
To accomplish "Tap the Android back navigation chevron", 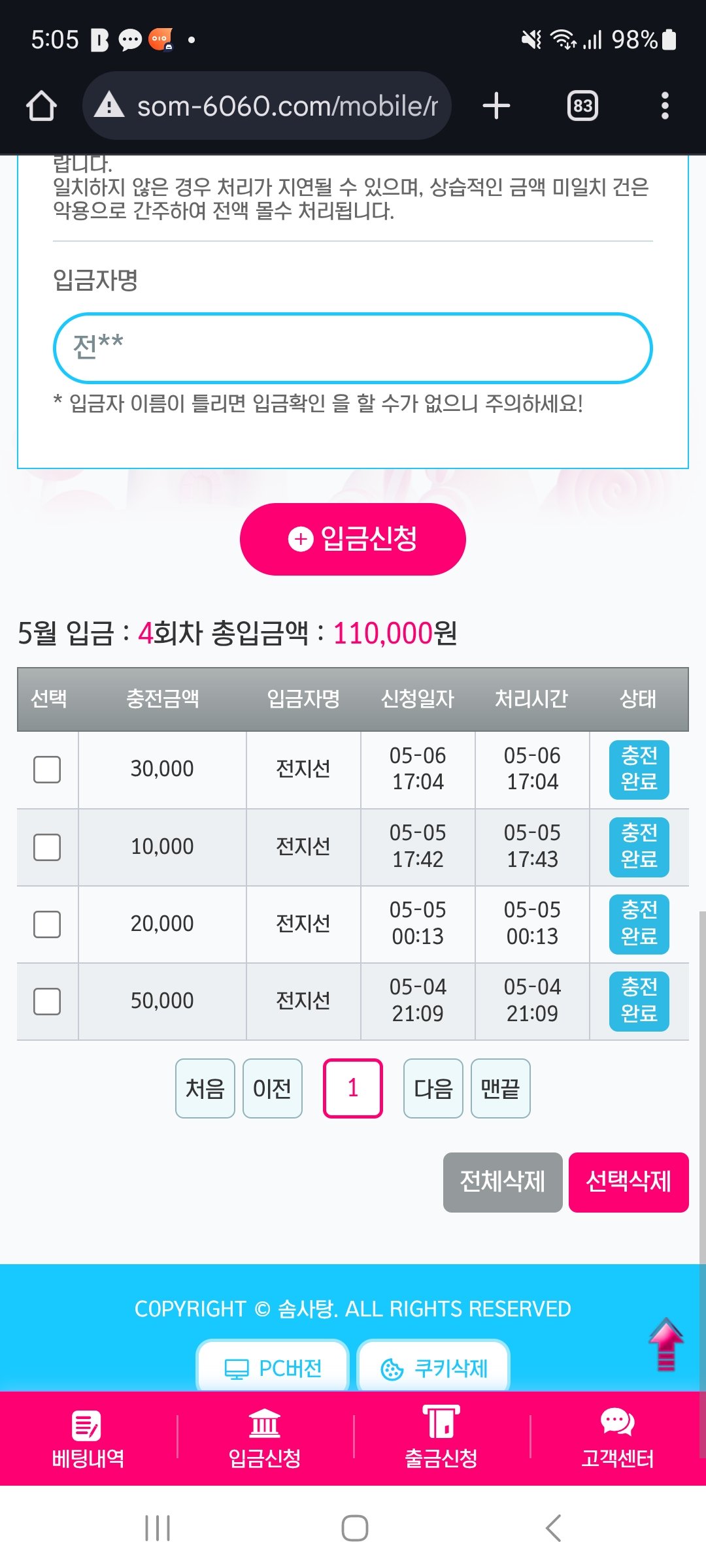I will pyautogui.click(x=553, y=1528).
